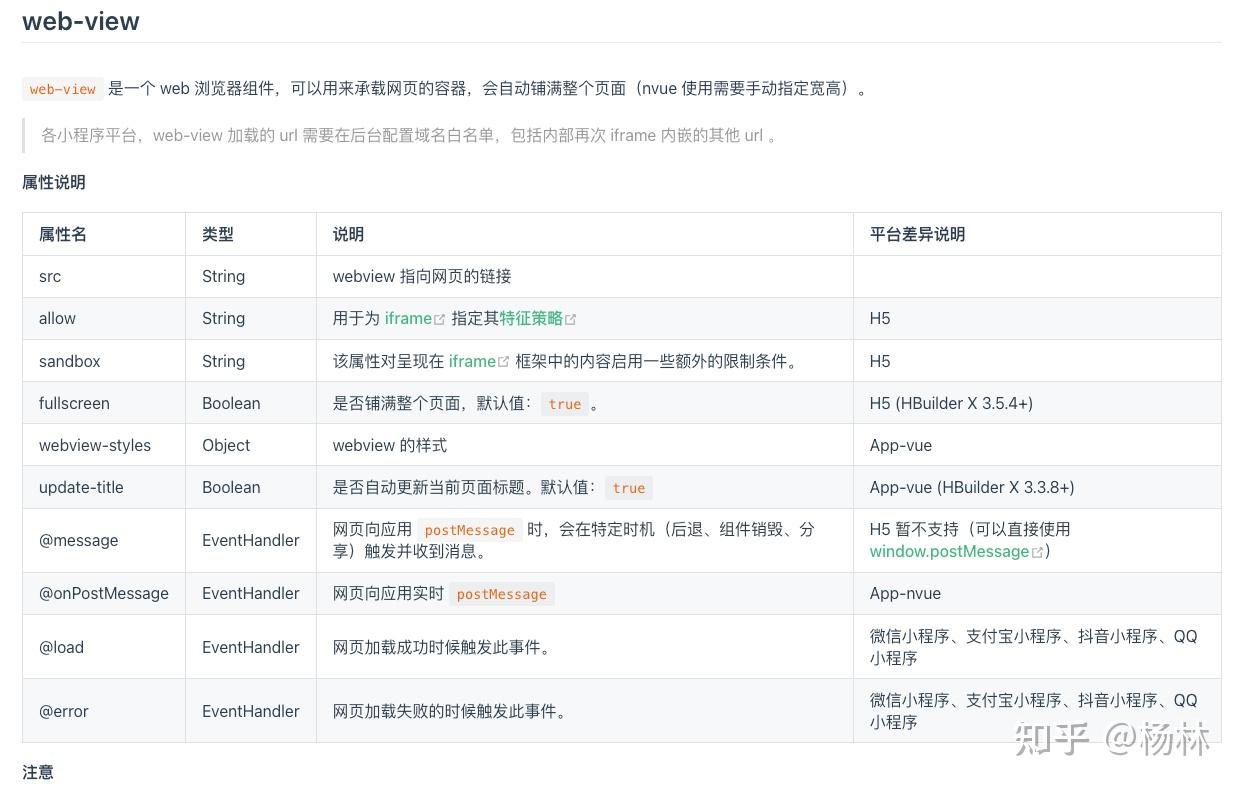1241x789 pixels.
Task: Follow the iframe link in the sandbox row
Action: 472,361
